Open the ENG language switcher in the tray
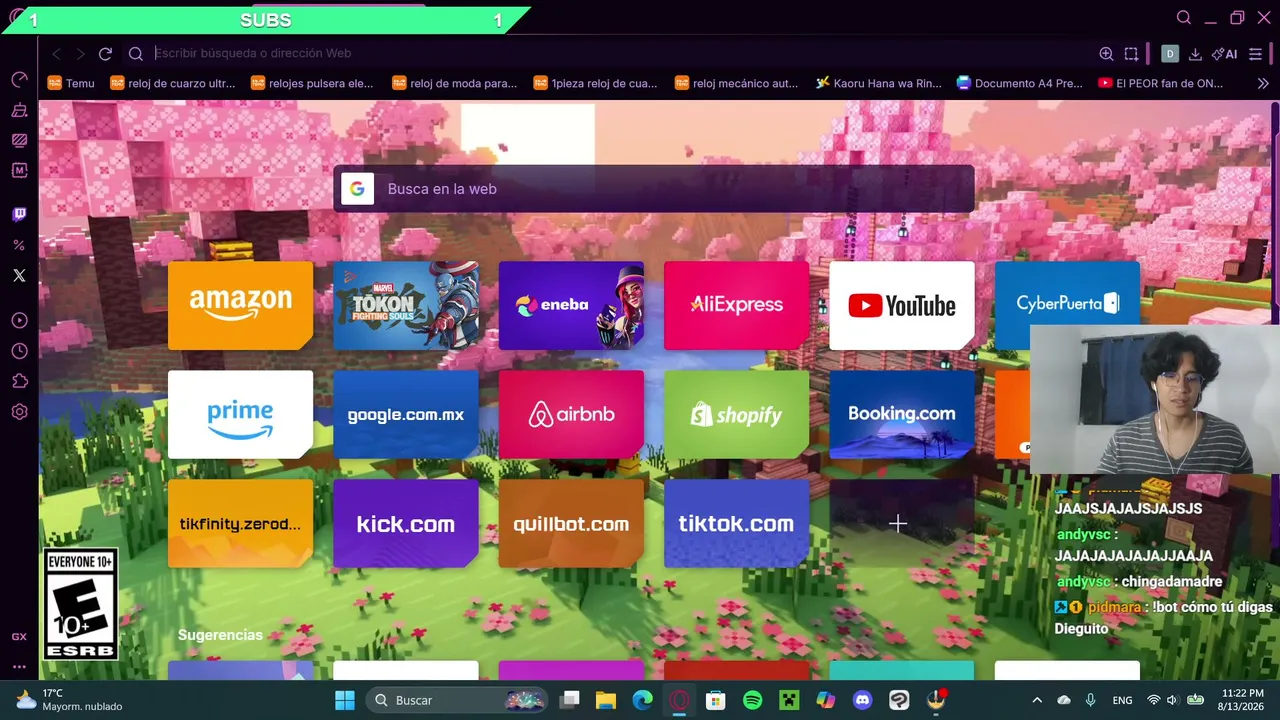 click(1122, 700)
